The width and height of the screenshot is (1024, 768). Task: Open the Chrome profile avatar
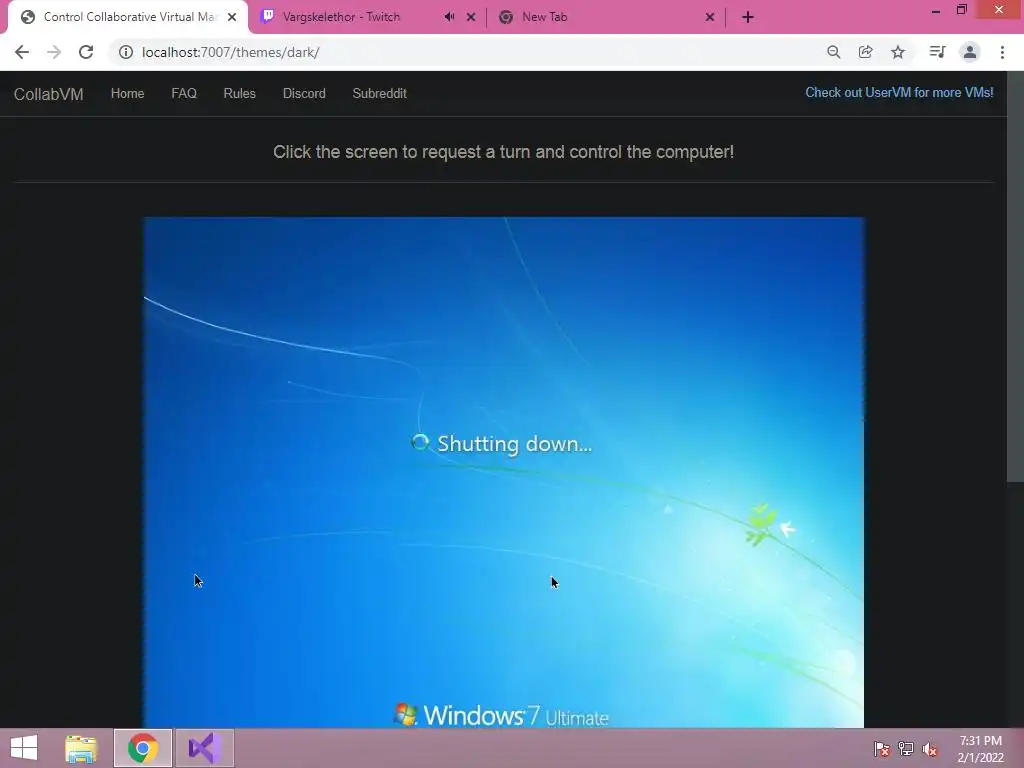coord(970,52)
